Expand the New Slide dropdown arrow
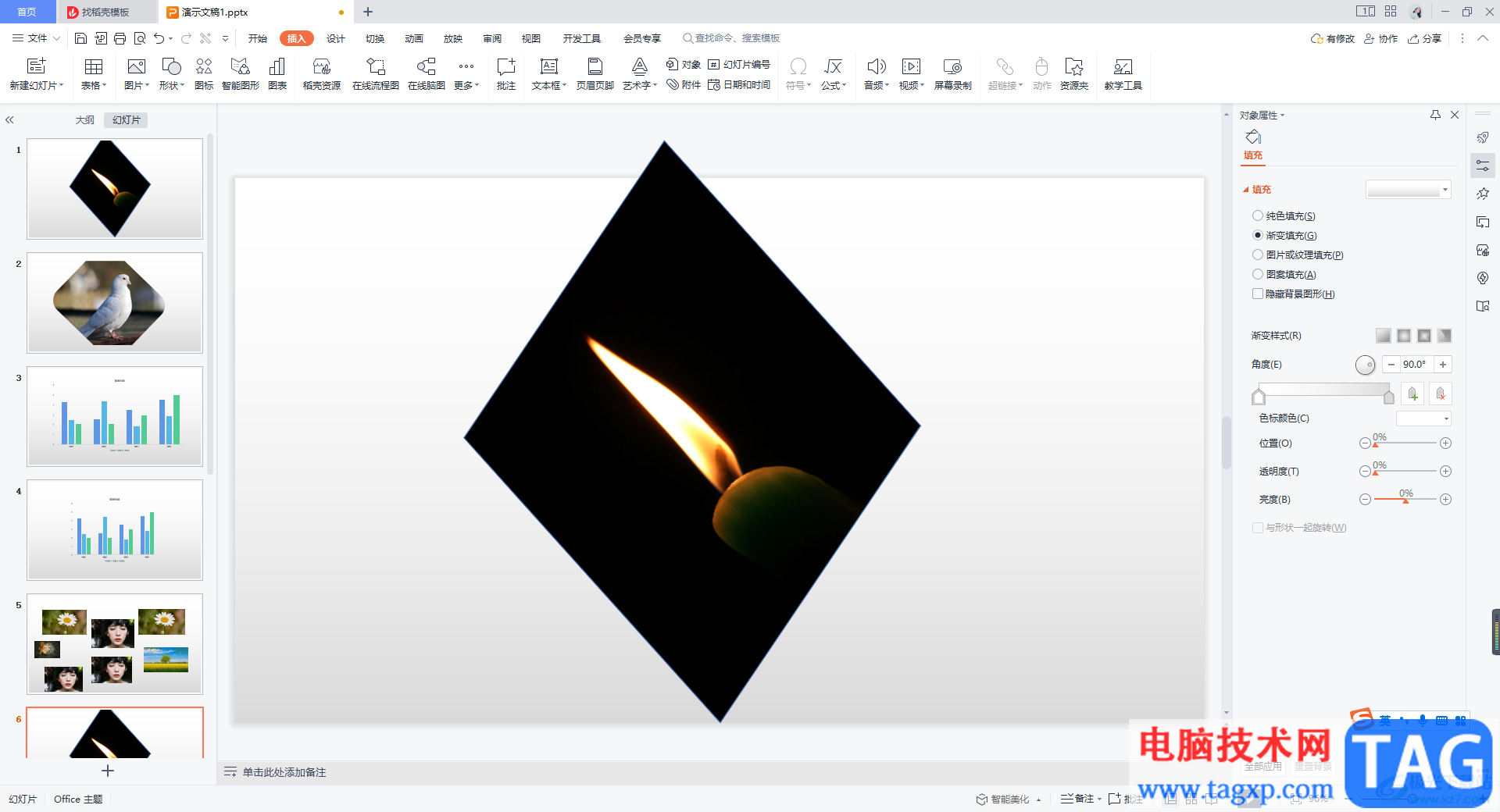This screenshot has height=812, width=1500. 61,86
